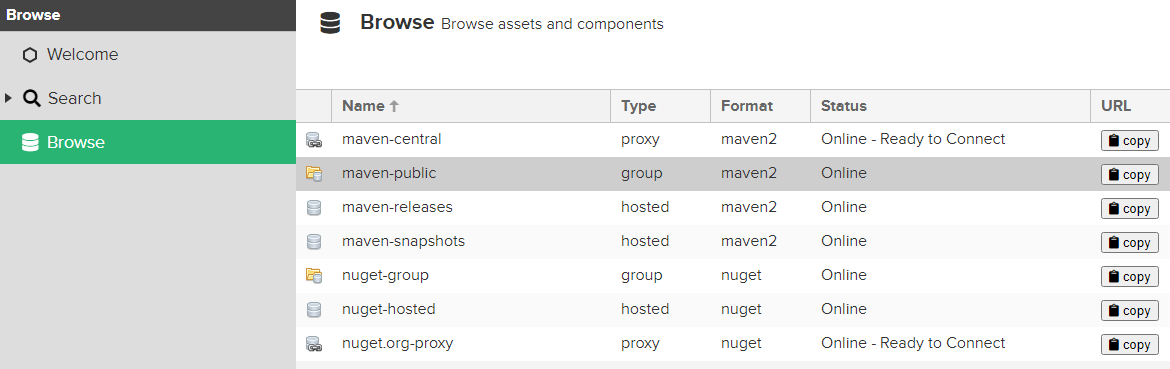The image size is (1170, 369).
Task: Go to the Welcome sidebar item
Action: click(x=148, y=54)
